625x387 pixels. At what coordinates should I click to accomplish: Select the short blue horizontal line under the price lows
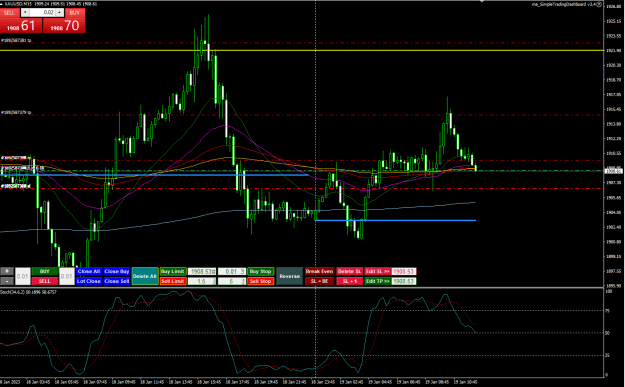[x=395, y=220]
